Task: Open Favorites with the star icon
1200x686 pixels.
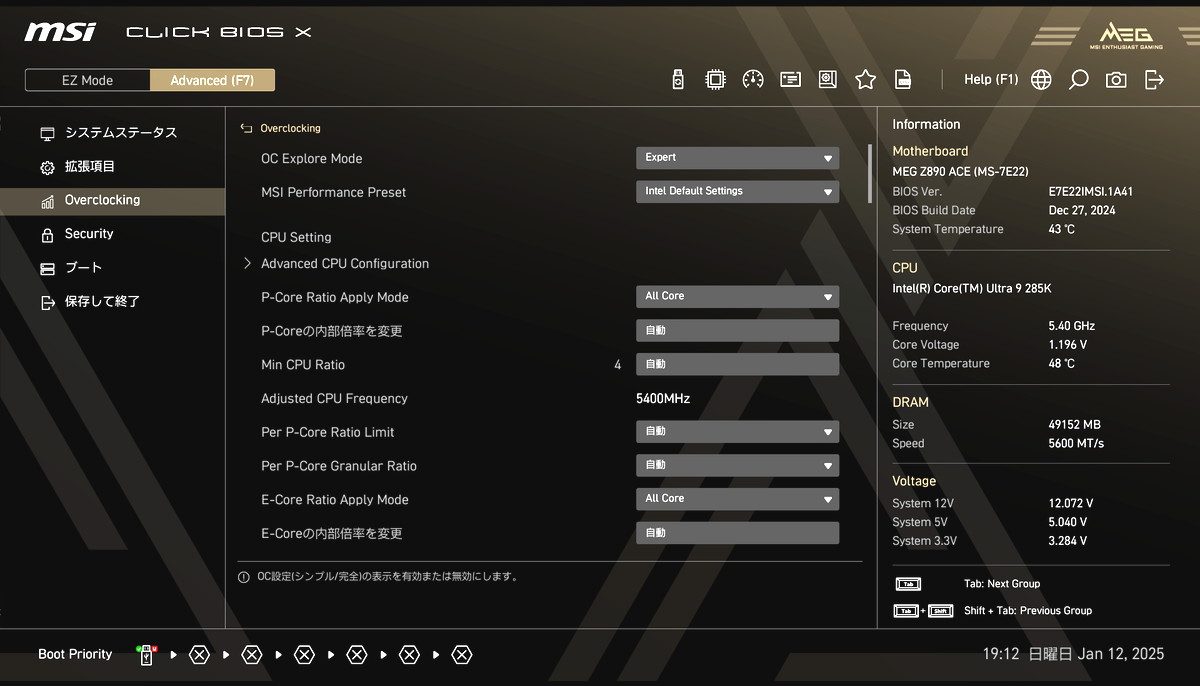Action: coord(866,80)
